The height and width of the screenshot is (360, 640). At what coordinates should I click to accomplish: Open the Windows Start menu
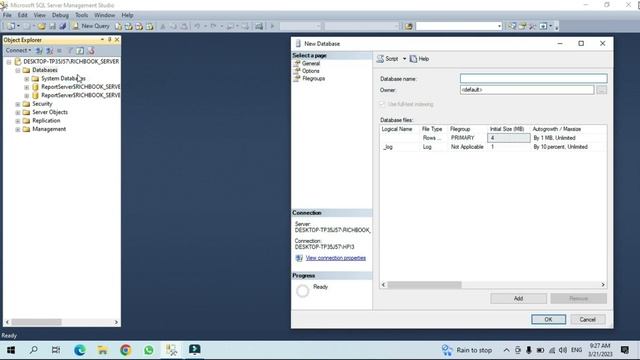pos(11,350)
